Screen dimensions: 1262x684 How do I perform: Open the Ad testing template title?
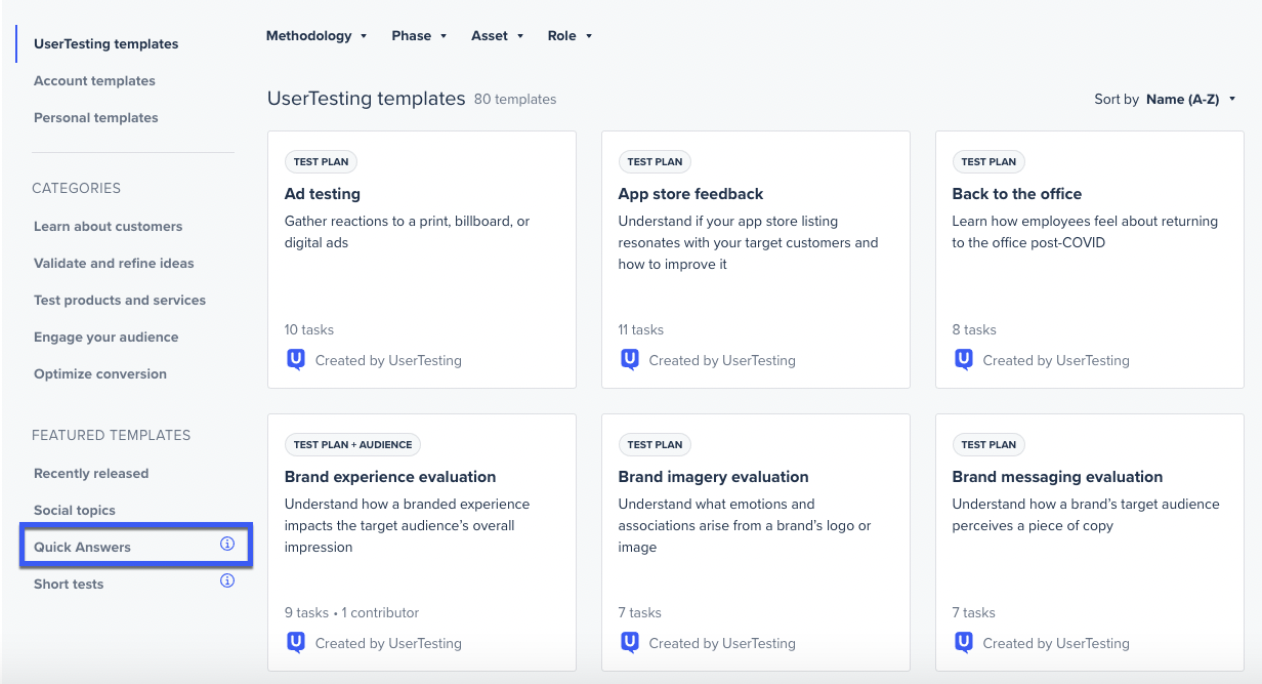[x=322, y=194]
